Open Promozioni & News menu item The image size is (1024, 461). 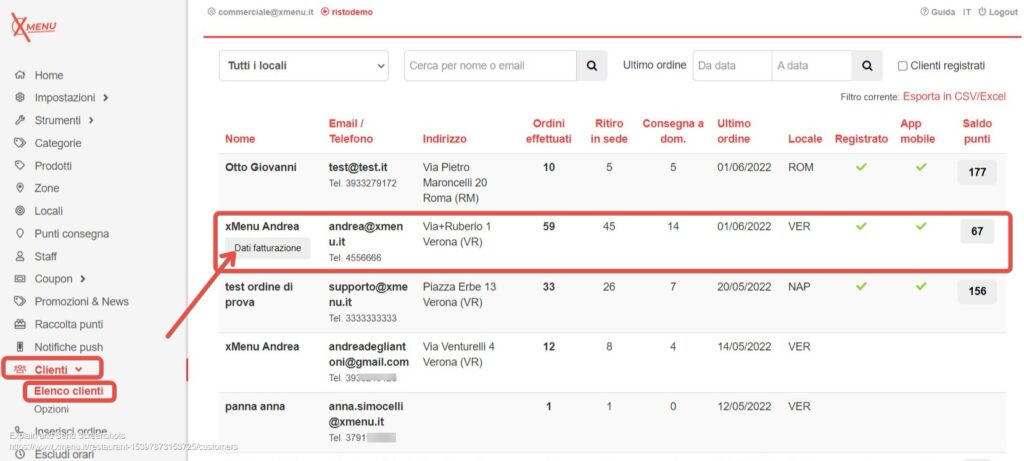[x=81, y=301]
